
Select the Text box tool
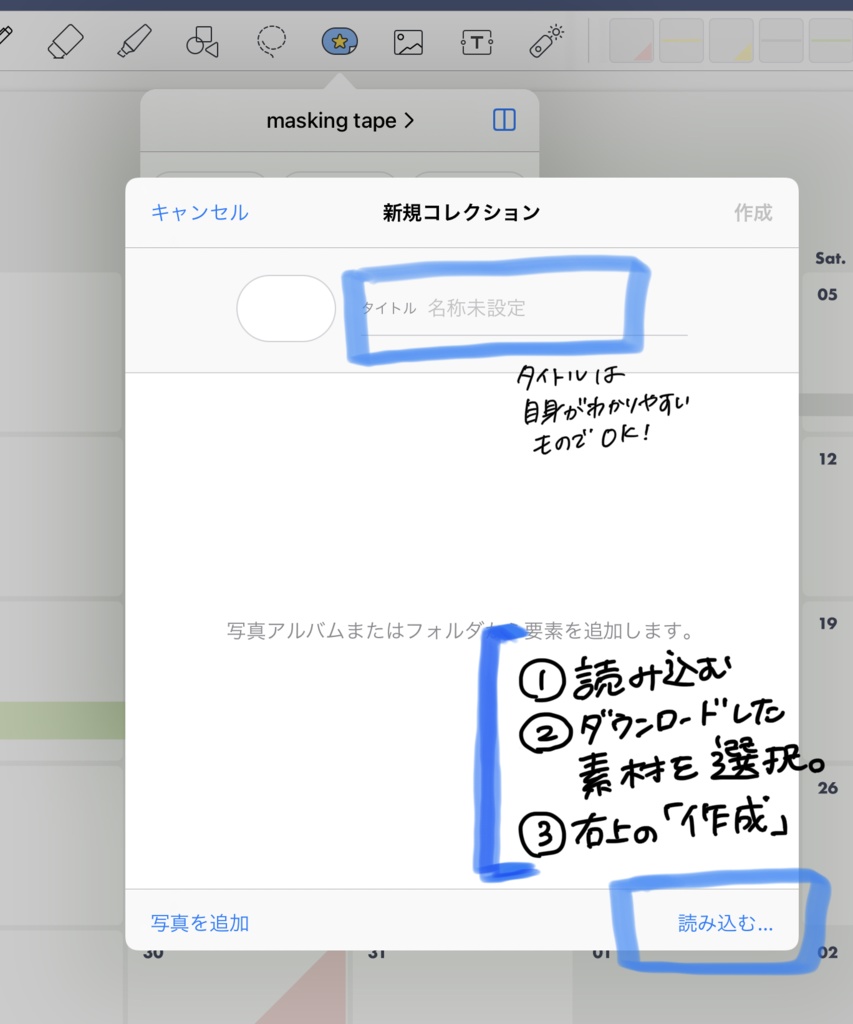click(x=476, y=41)
